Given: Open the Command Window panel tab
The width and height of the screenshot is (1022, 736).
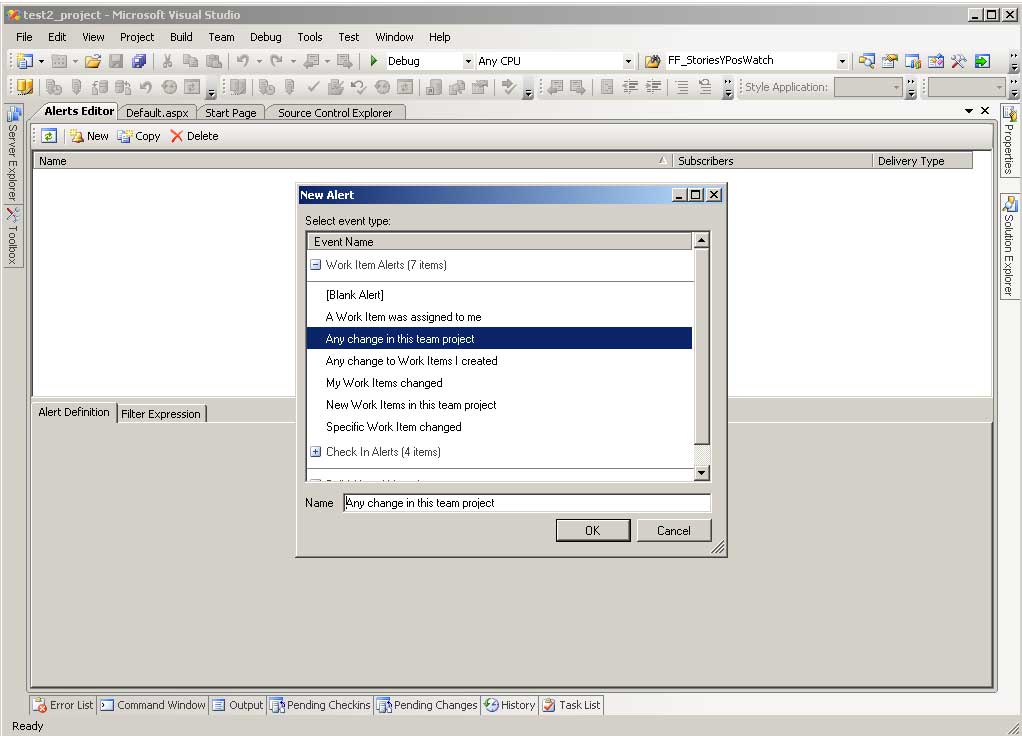Looking at the screenshot, I should (x=153, y=705).
